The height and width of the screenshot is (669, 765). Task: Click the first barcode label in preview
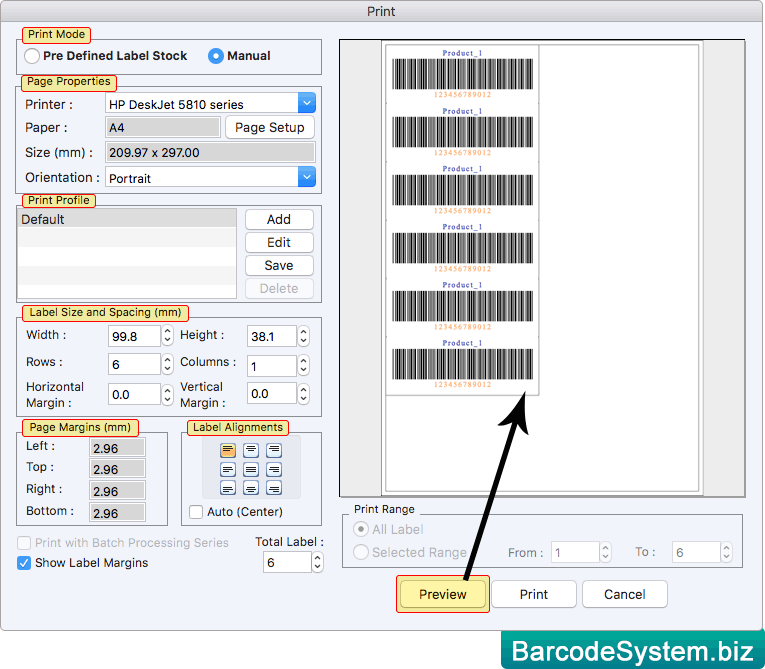462,74
